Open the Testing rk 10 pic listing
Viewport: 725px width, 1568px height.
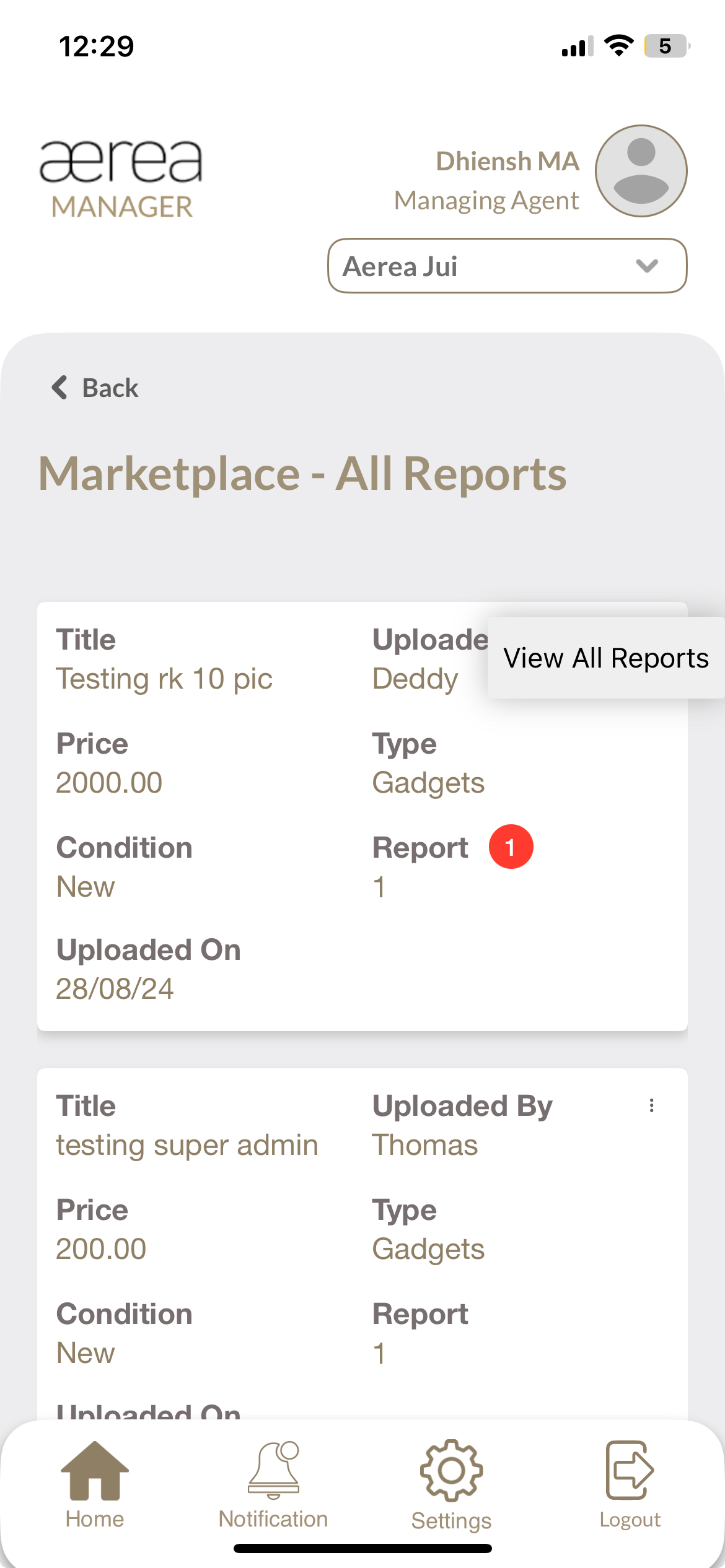coord(164,679)
